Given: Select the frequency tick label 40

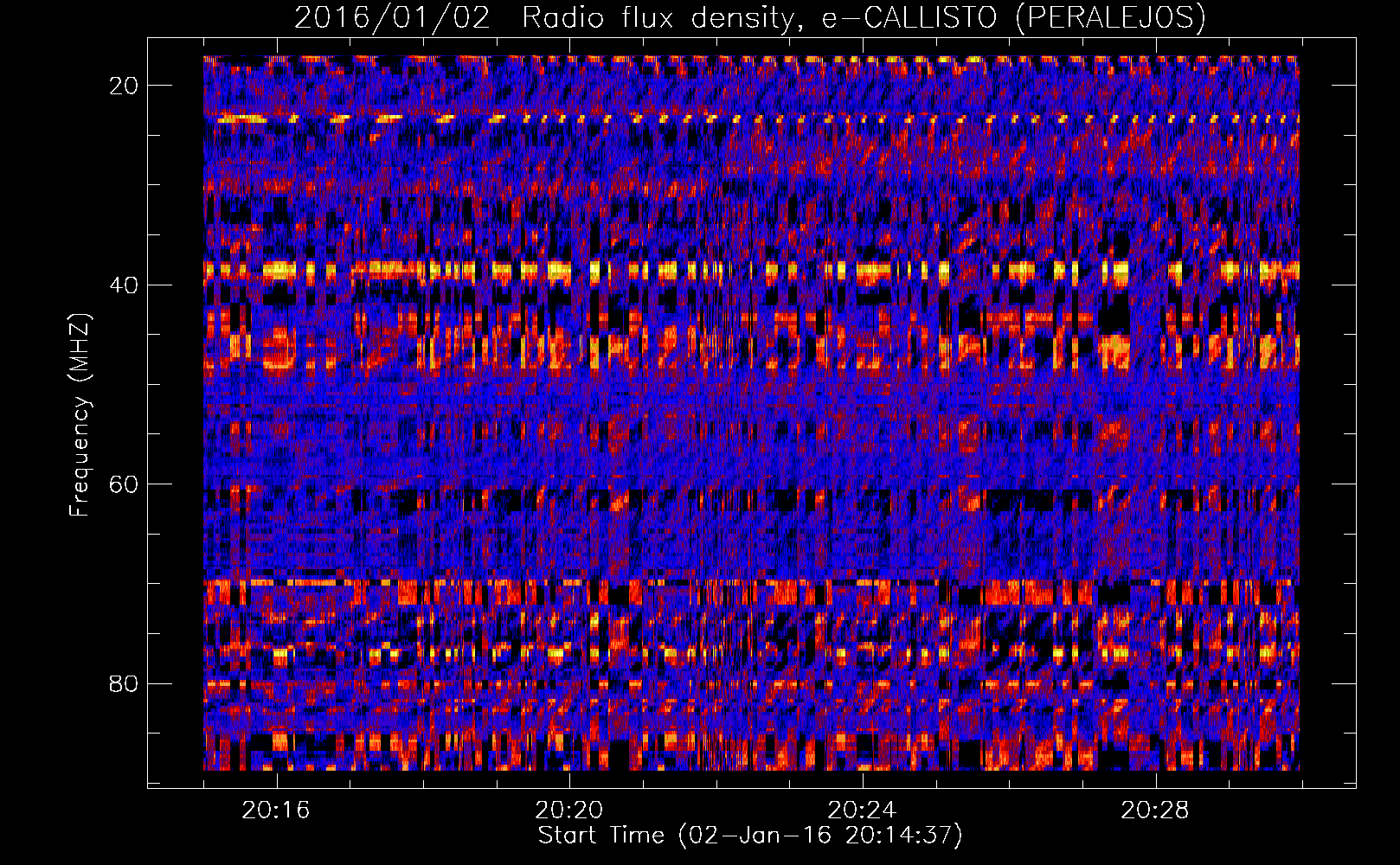Looking at the screenshot, I should 125,285.
